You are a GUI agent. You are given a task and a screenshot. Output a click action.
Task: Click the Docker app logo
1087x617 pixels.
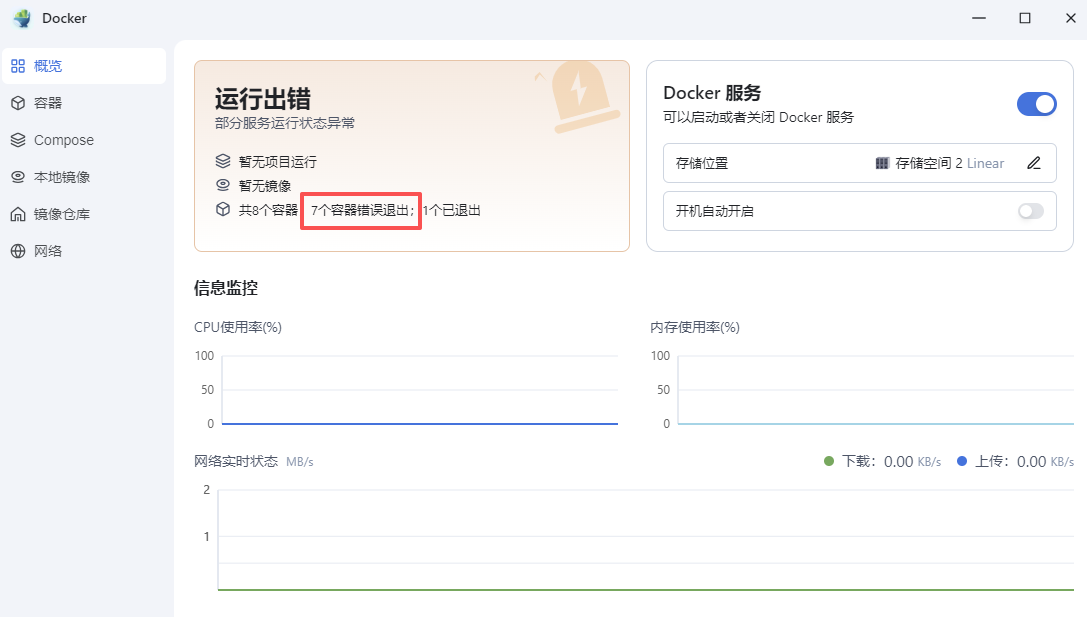pos(22,18)
